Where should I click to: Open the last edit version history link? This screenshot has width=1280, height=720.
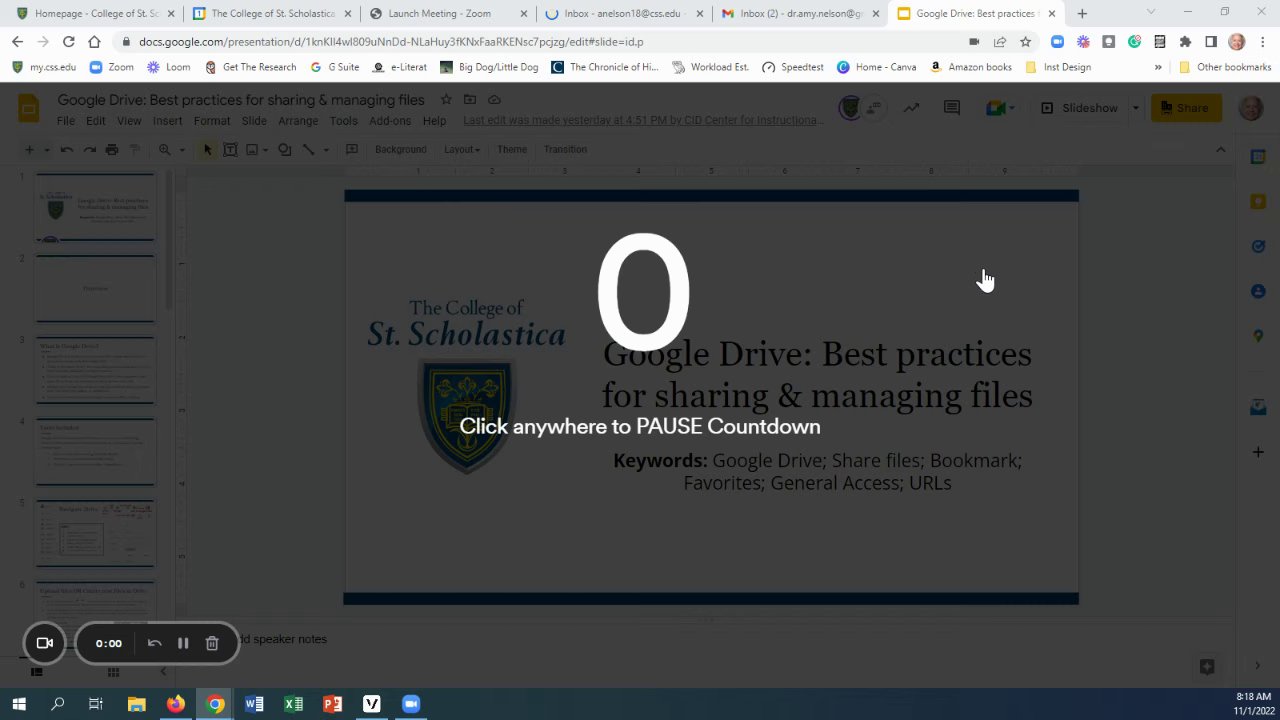click(x=642, y=120)
